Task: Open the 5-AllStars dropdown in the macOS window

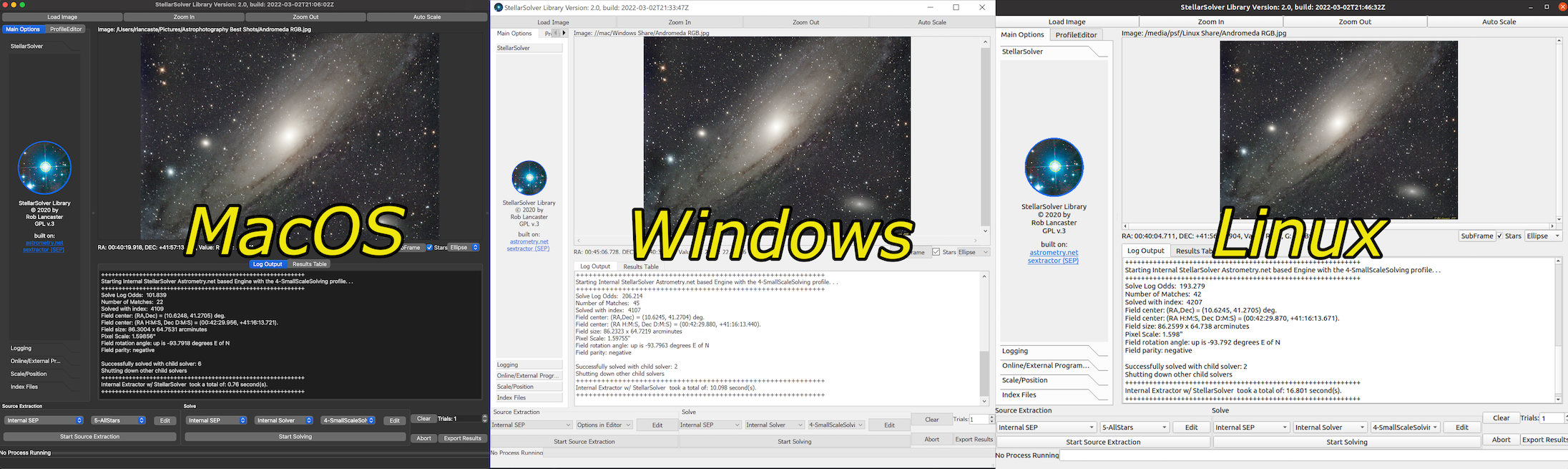Action: coord(119,420)
